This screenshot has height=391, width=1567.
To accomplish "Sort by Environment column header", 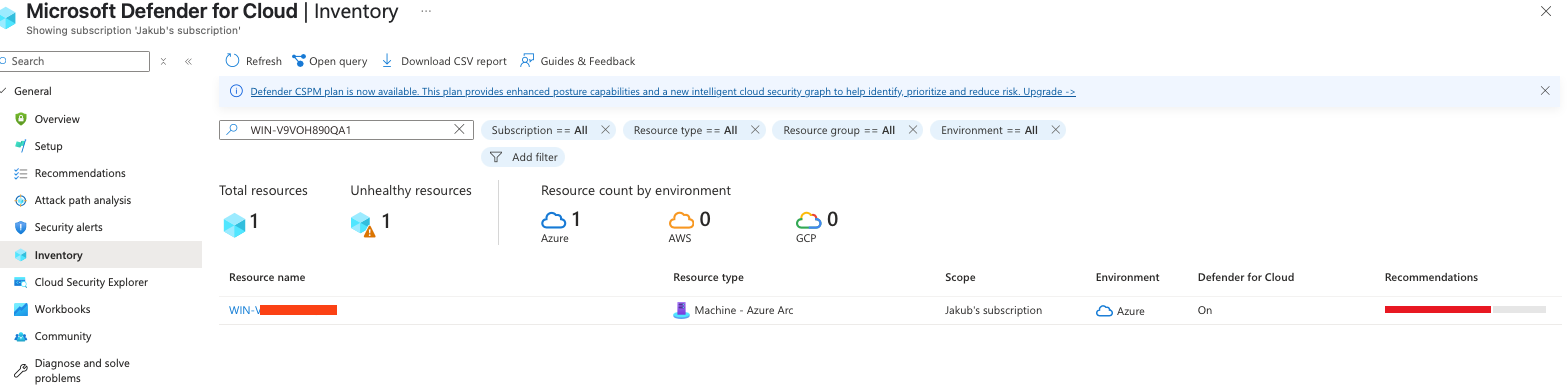I will click(x=1128, y=277).
